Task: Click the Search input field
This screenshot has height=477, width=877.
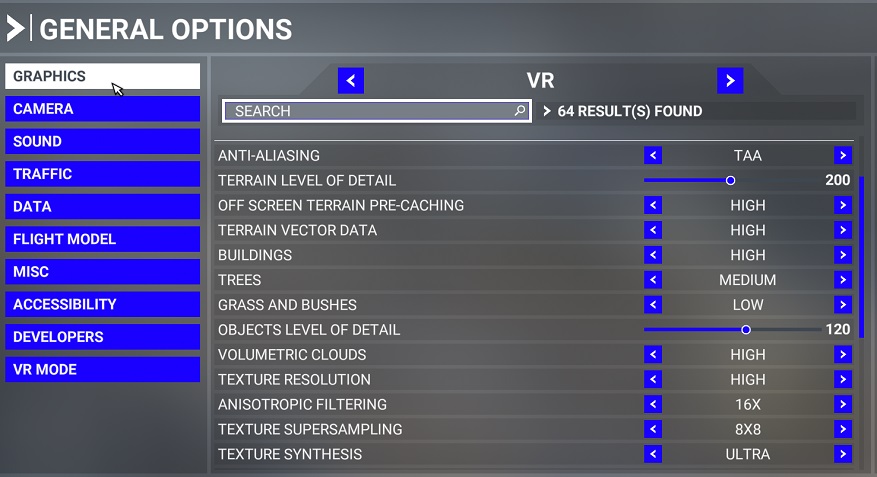Action: (x=370, y=111)
